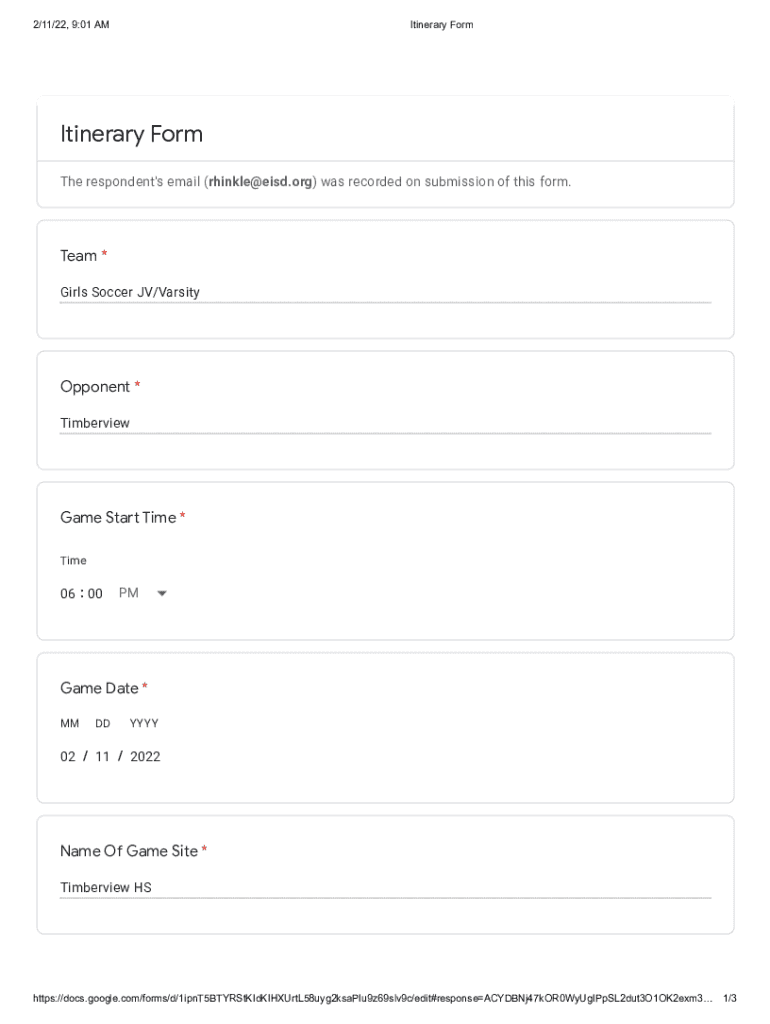
Task: Click the small 'Itinerary Form' page header title
Action: click(441, 24)
